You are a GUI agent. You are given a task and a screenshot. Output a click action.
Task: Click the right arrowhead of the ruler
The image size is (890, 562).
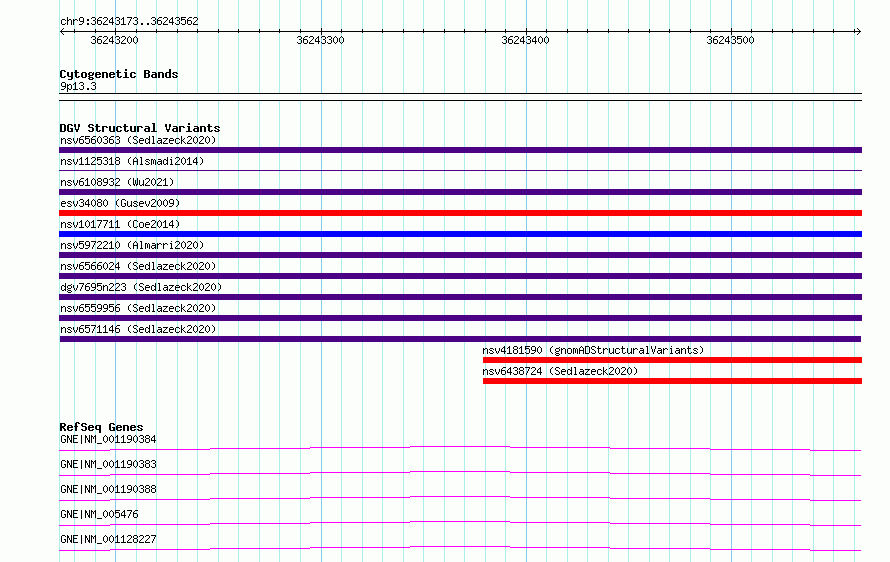tap(858, 32)
